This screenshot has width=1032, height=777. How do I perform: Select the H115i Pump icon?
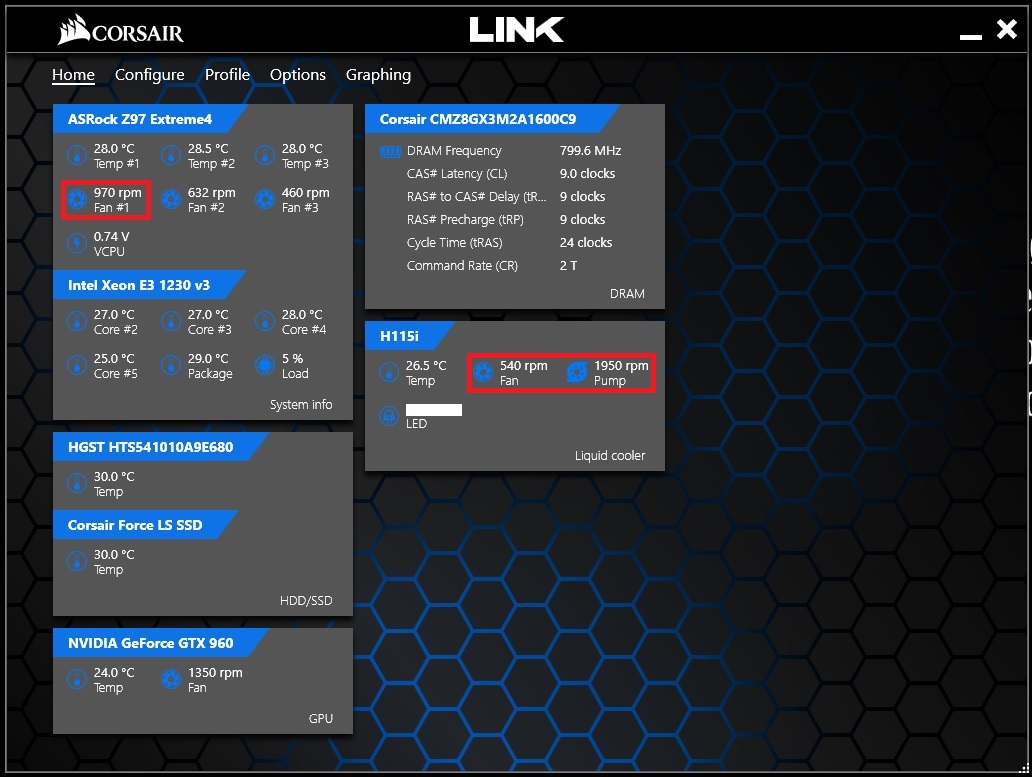[577, 372]
